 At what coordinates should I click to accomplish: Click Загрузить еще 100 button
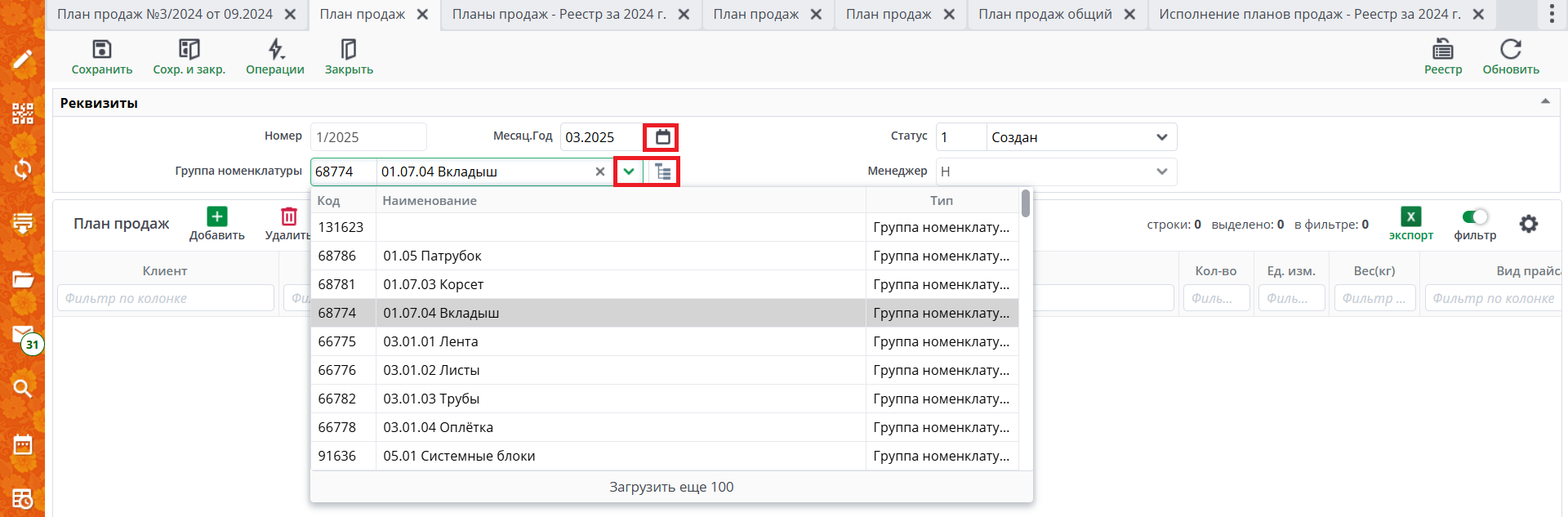tap(671, 487)
